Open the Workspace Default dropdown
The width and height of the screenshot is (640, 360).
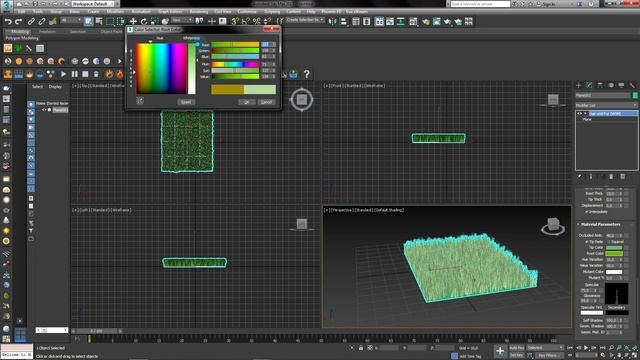pos(93,4)
